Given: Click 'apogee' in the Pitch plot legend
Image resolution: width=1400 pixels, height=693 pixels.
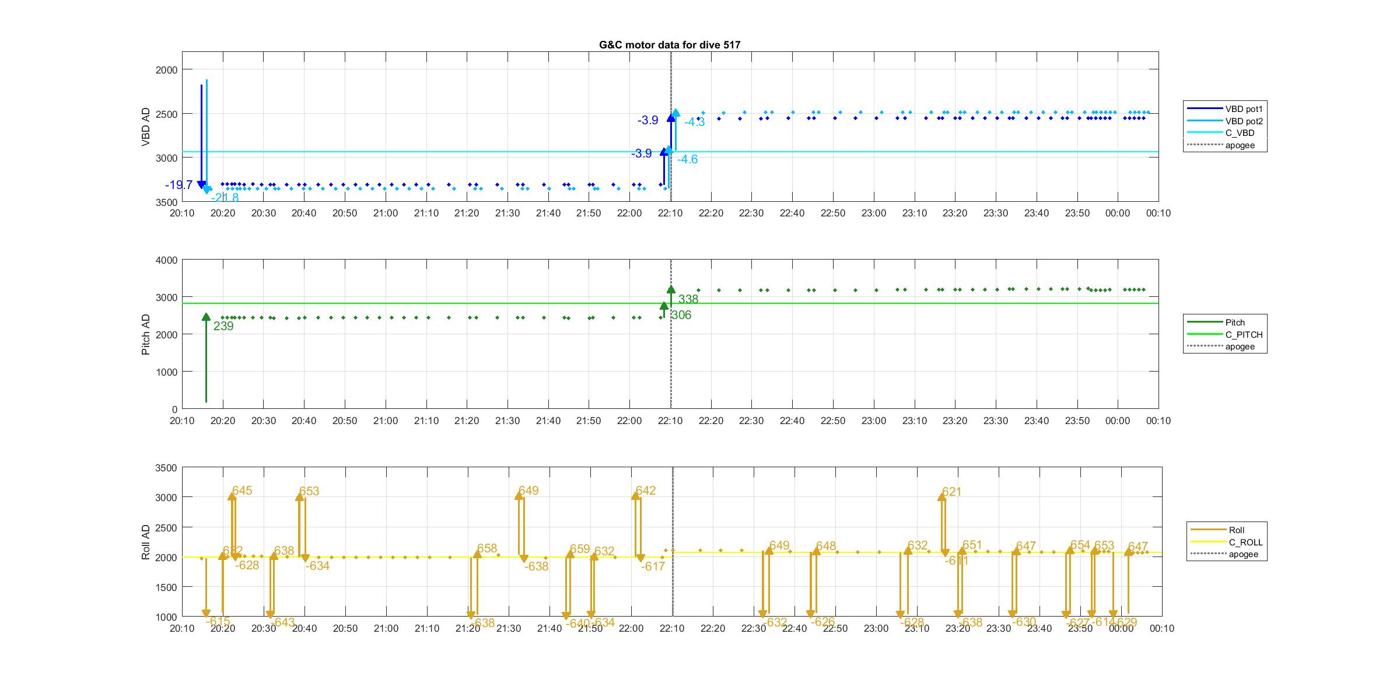Looking at the screenshot, I should click(x=1240, y=347).
